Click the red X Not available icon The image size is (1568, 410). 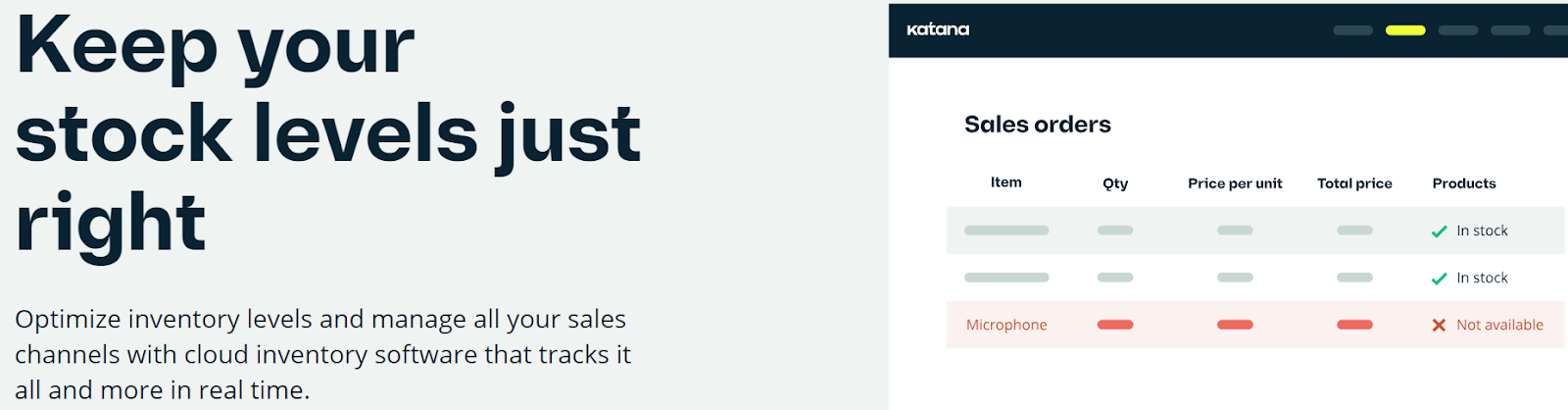click(1439, 325)
